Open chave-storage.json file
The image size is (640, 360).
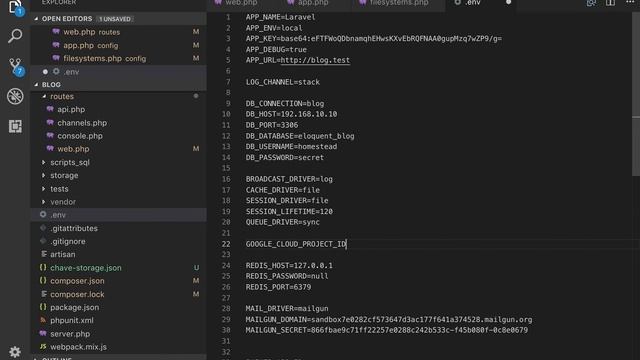pos(118,268)
